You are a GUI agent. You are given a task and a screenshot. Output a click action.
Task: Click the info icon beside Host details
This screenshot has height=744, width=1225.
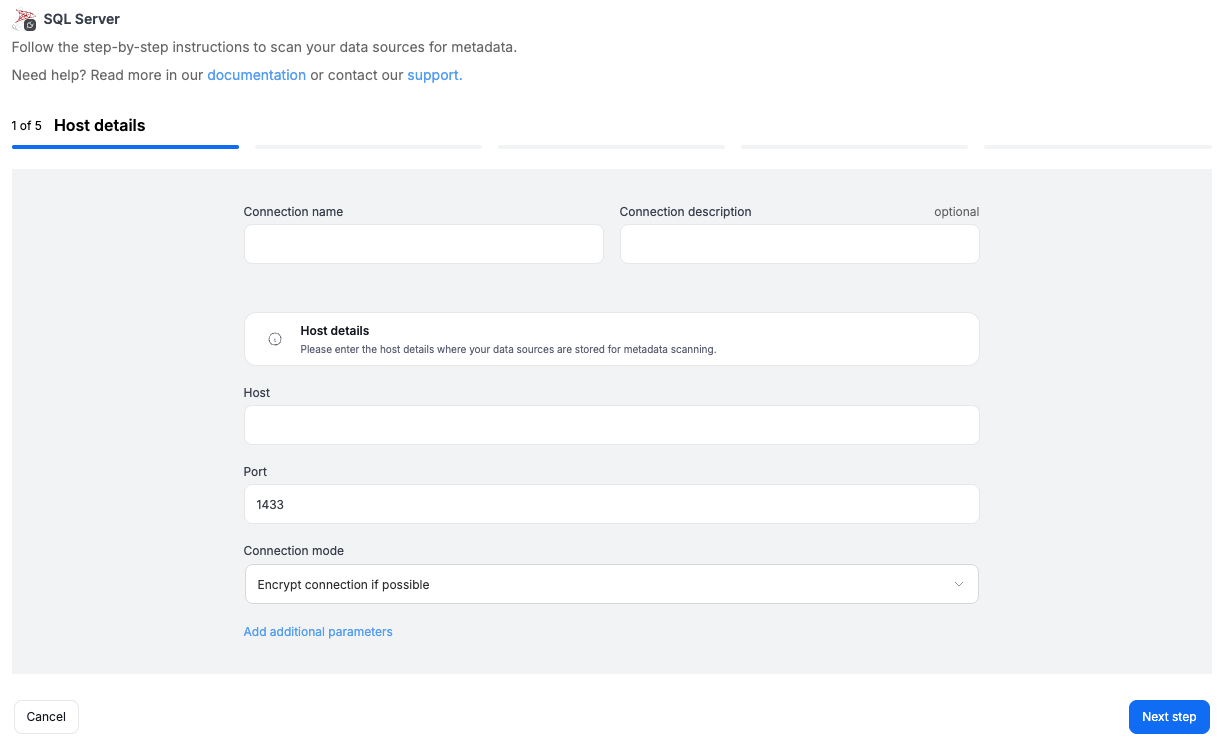pos(275,339)
